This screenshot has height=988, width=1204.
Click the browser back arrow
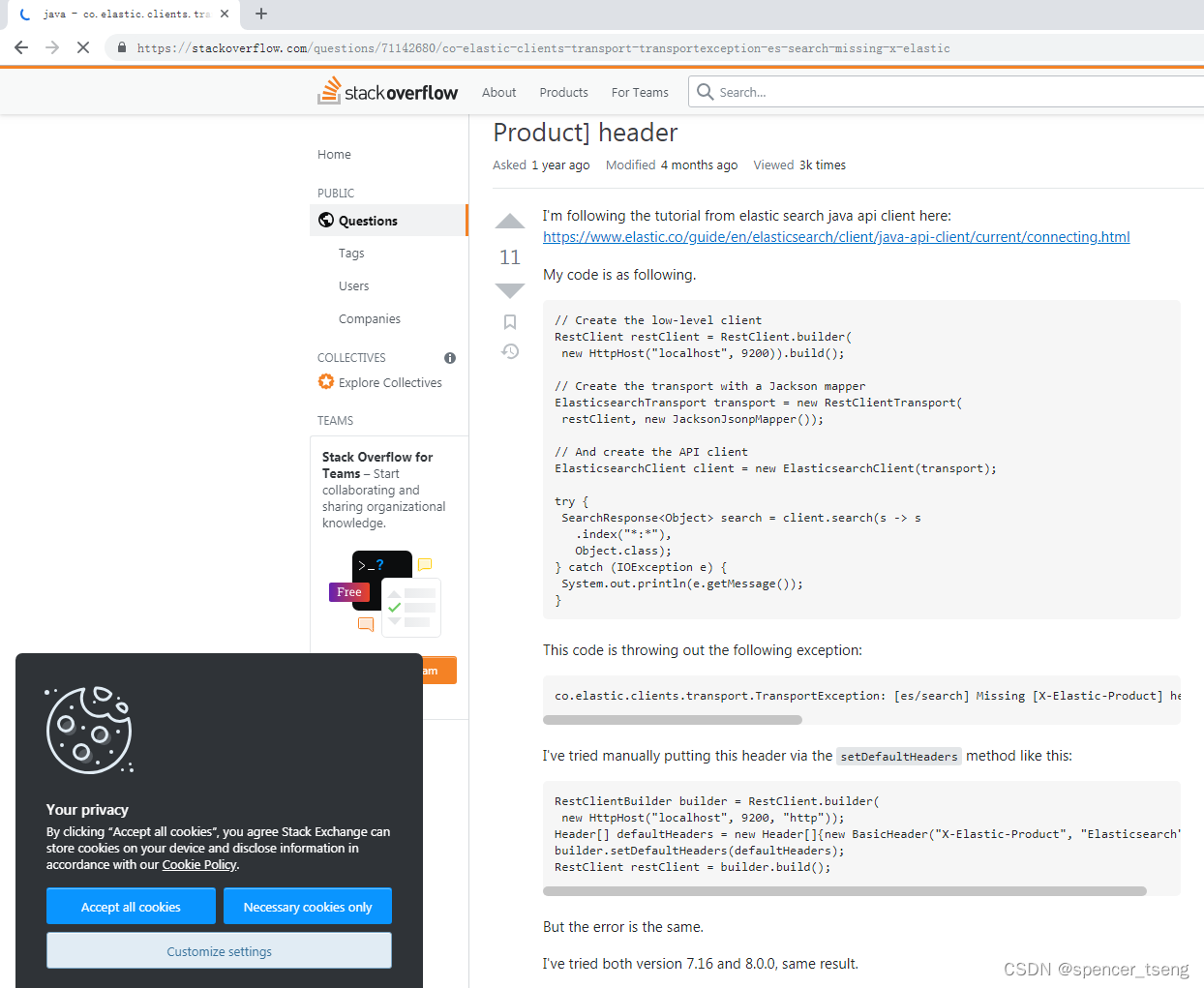point(21,46)
